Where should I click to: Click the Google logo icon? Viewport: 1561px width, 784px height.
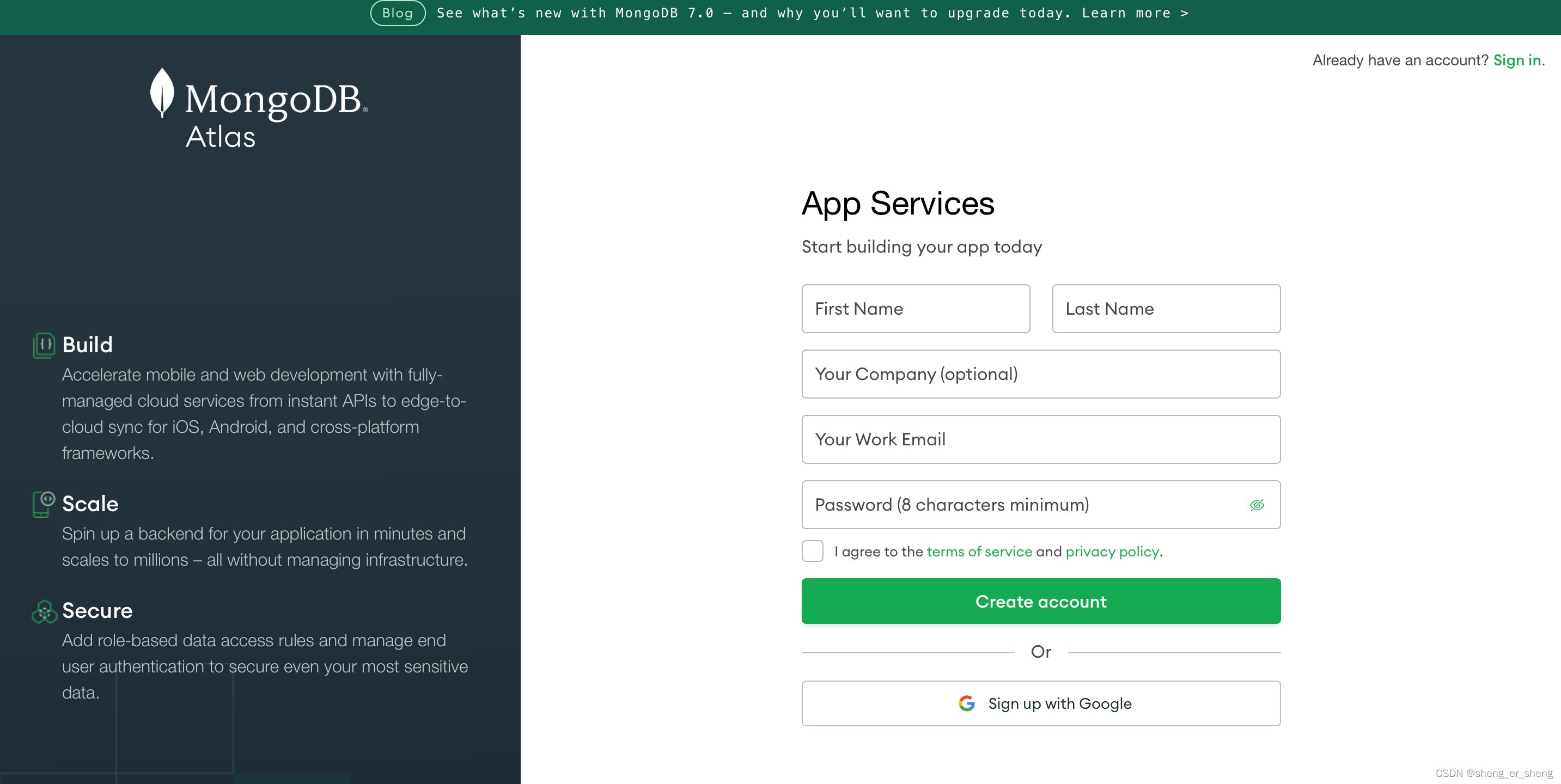click(x=967, y=703)
